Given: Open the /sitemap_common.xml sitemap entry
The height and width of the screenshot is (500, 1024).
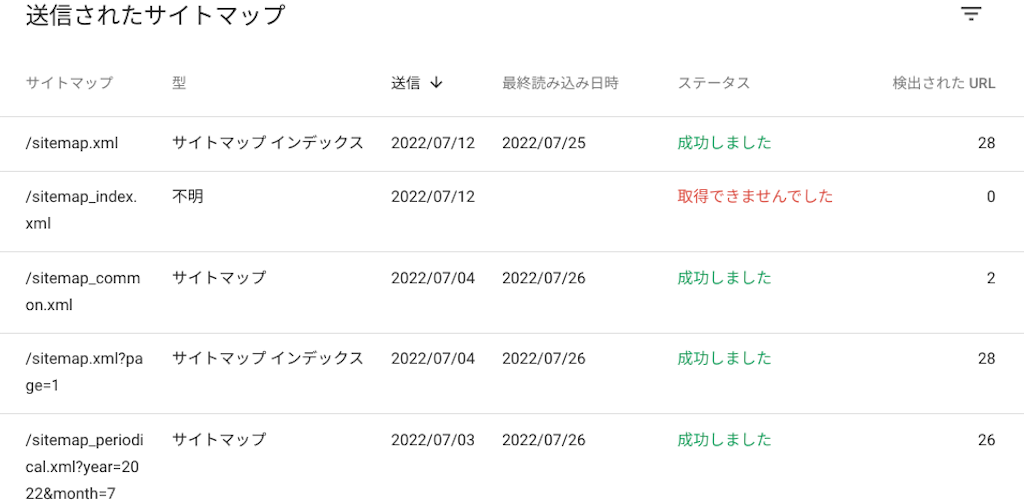Looking at the screenshot, I should click(x=83, y=292).
